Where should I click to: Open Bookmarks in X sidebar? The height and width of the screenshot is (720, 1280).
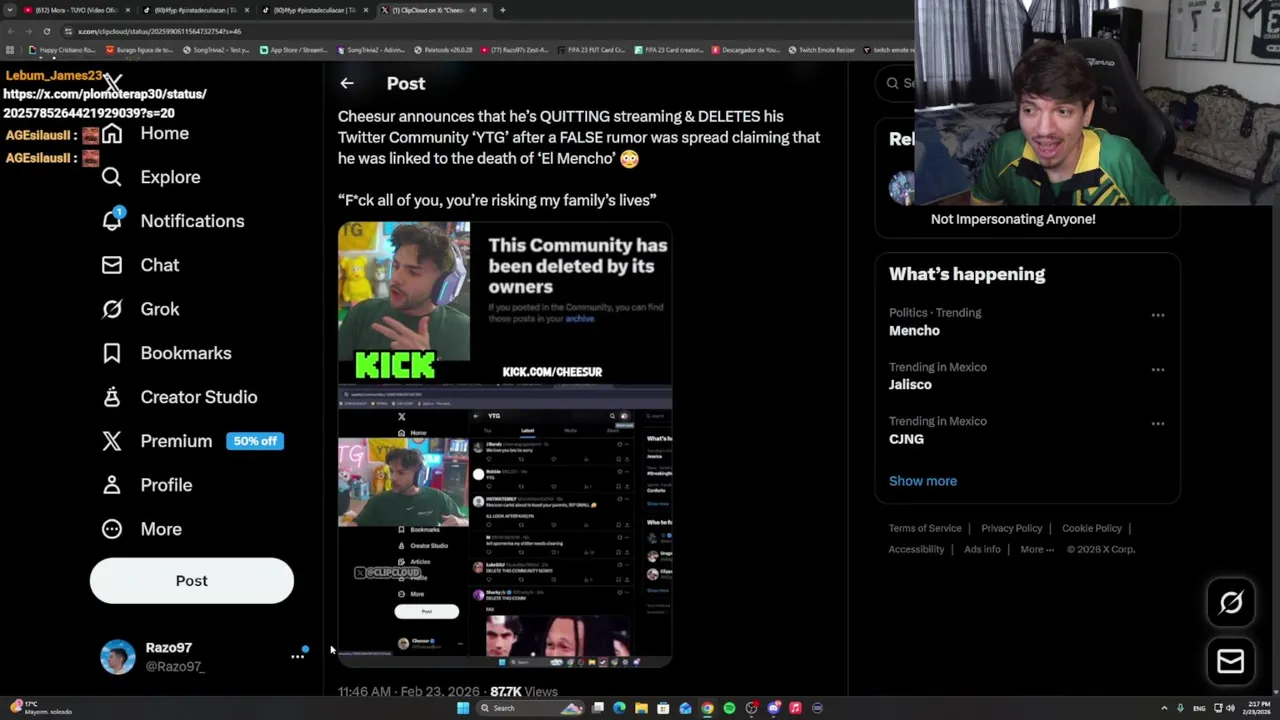pyautogui.click(x=166, y=353)
